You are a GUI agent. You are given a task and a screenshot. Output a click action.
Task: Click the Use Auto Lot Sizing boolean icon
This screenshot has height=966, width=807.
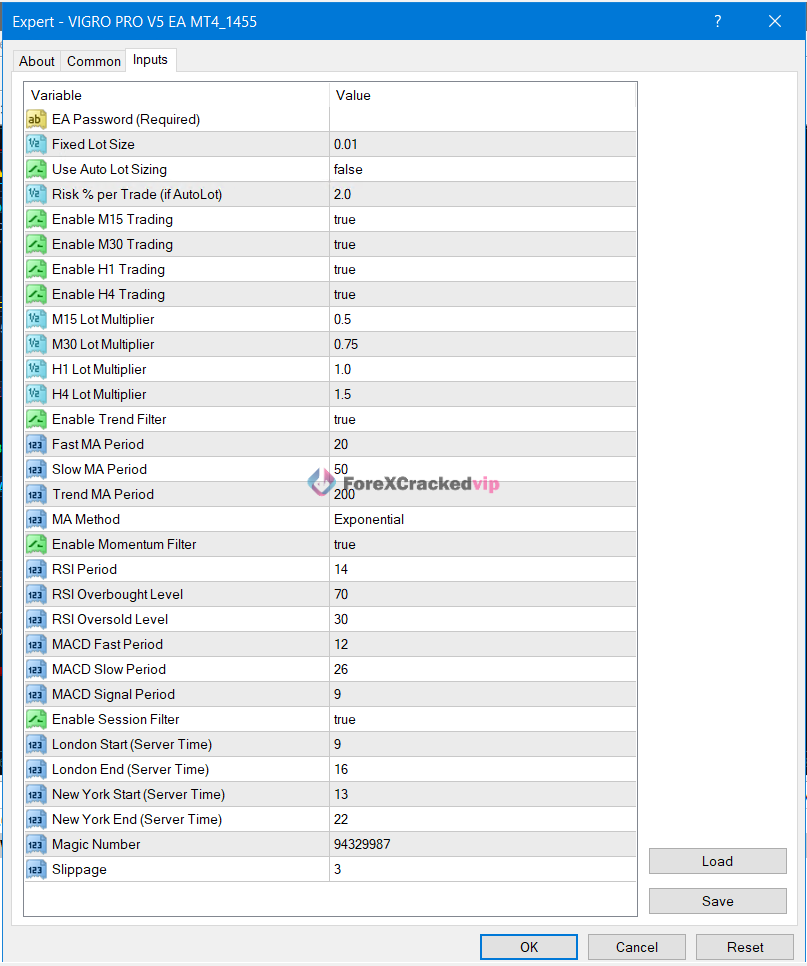tap(36, 170)
